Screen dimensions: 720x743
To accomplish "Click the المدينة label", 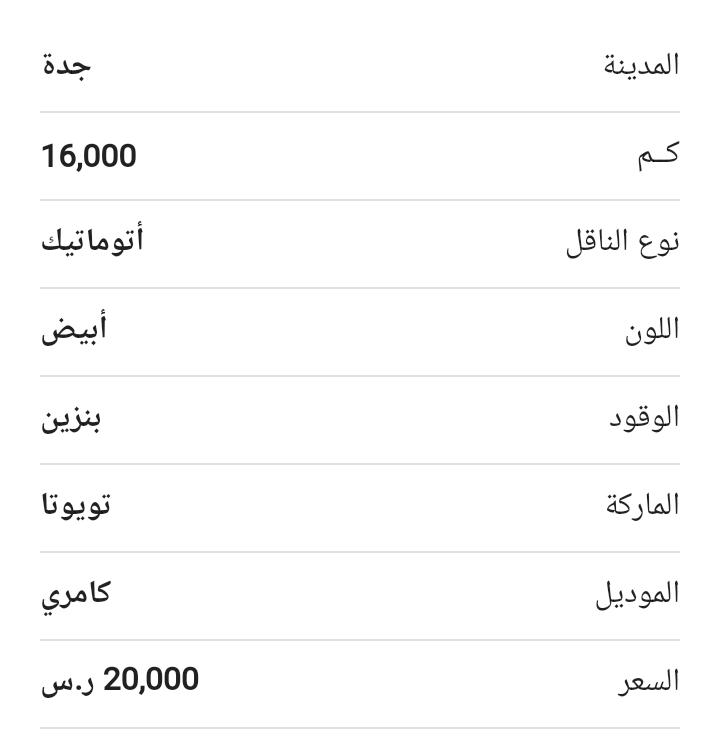I will tap(641, 65).
